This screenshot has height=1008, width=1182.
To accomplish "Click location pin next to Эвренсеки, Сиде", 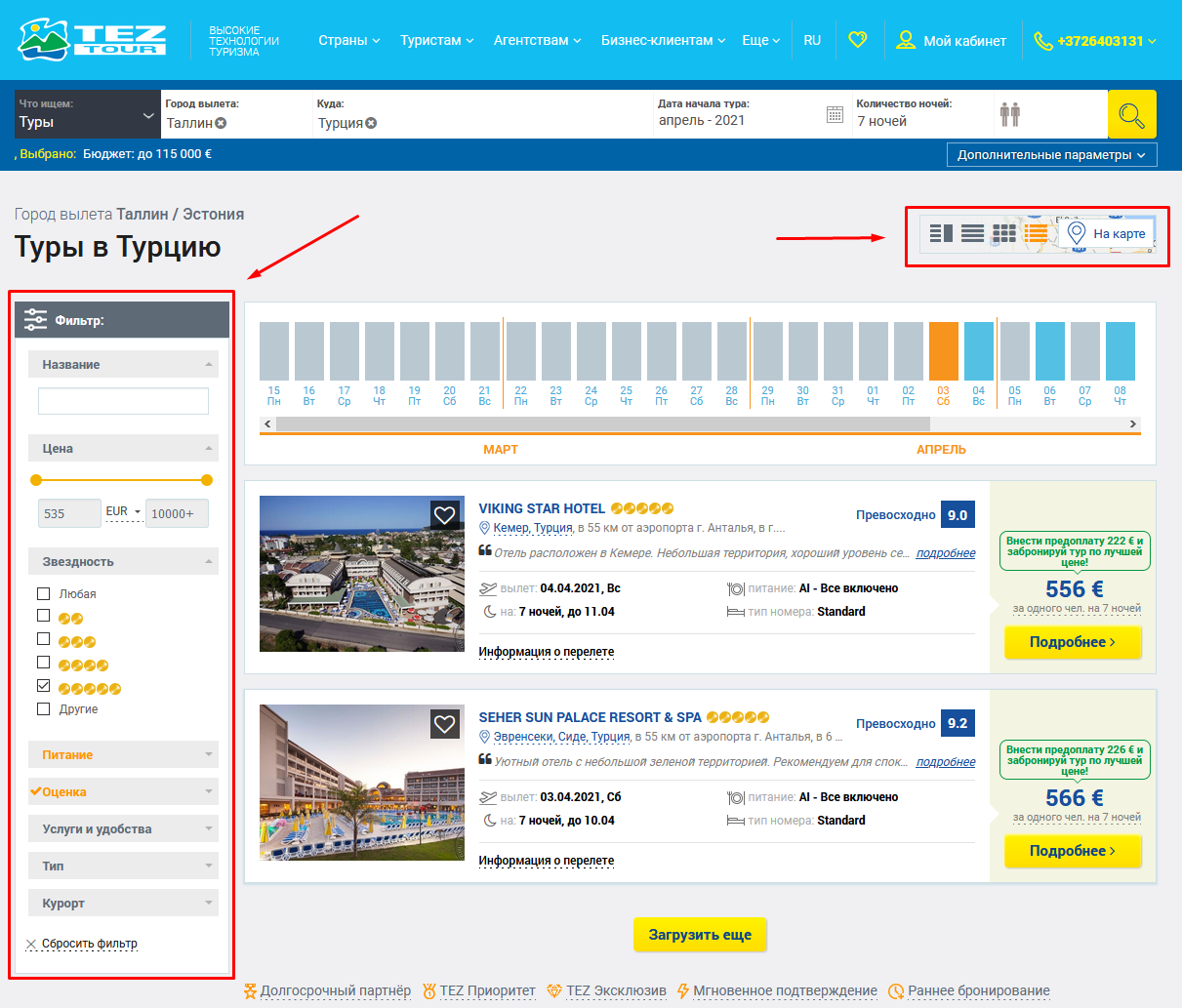I will (484, 737).
